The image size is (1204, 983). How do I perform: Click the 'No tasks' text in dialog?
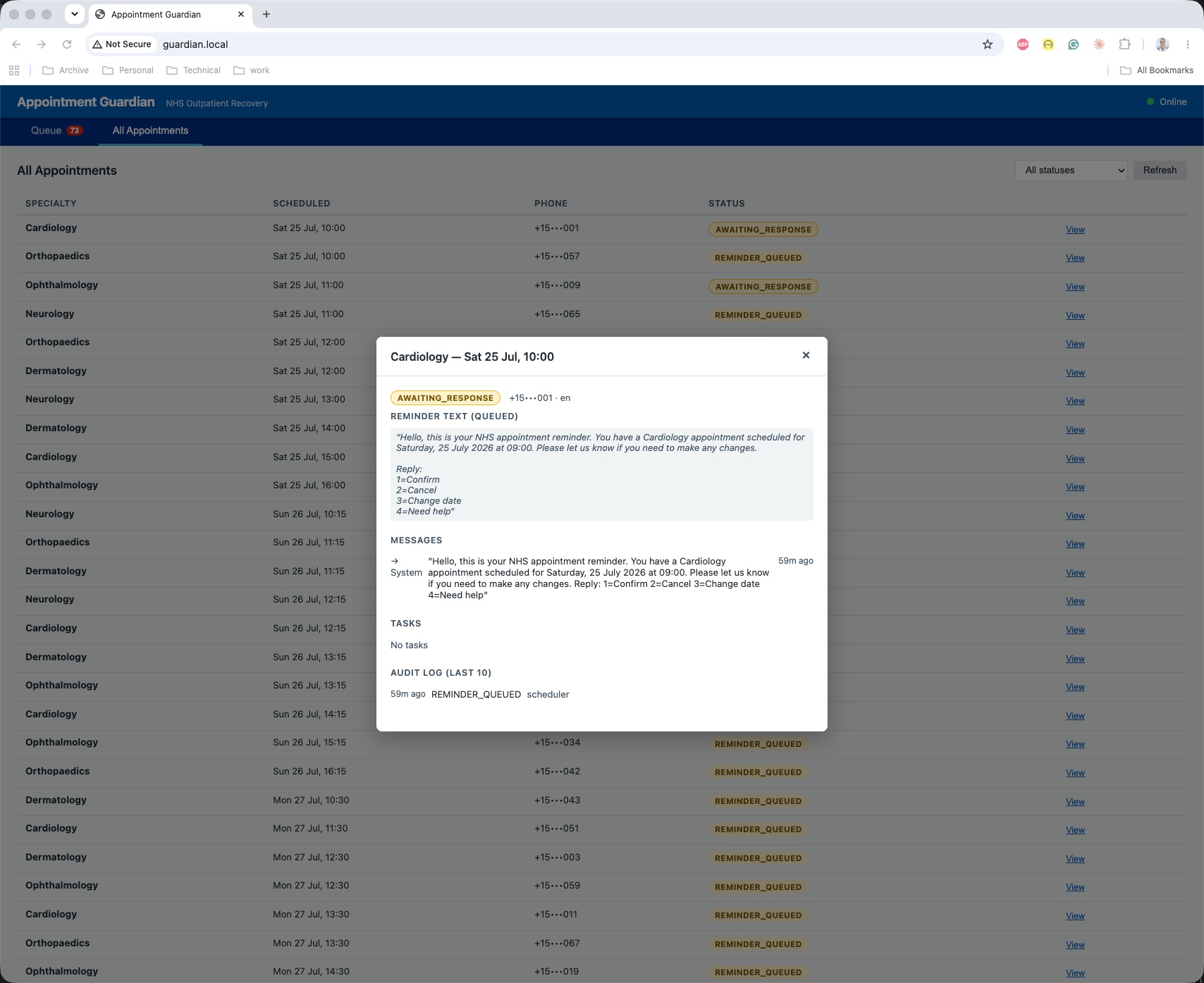(x=409, y=645)
